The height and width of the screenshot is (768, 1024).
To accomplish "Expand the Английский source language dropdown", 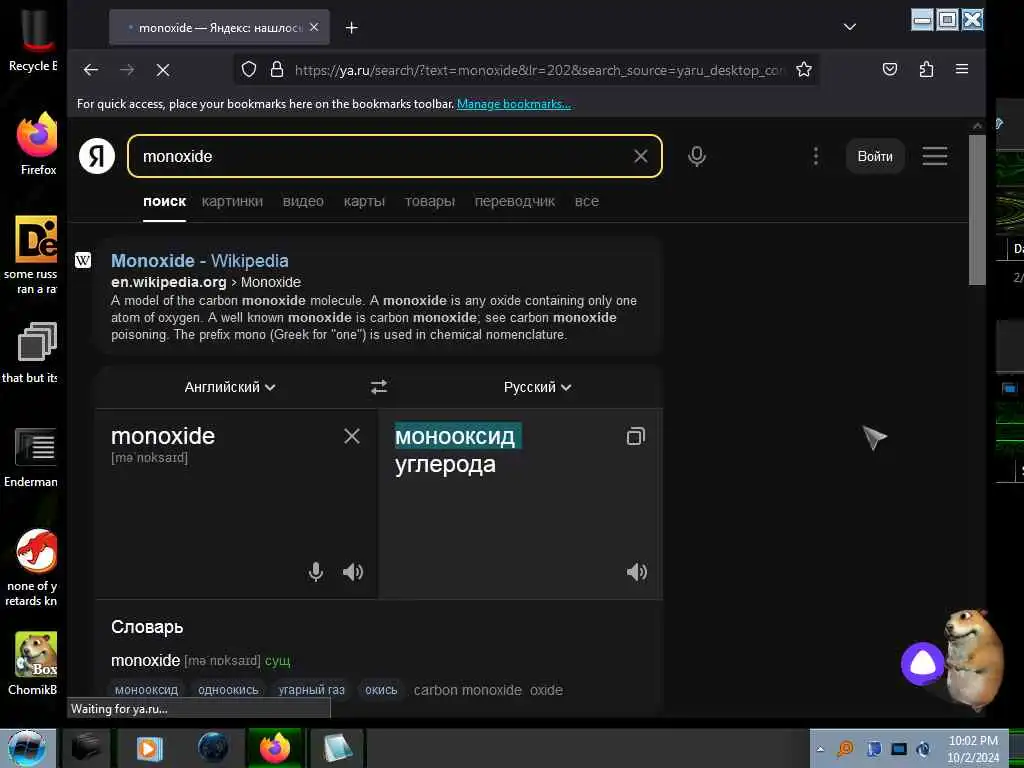I will click(230, 387).
